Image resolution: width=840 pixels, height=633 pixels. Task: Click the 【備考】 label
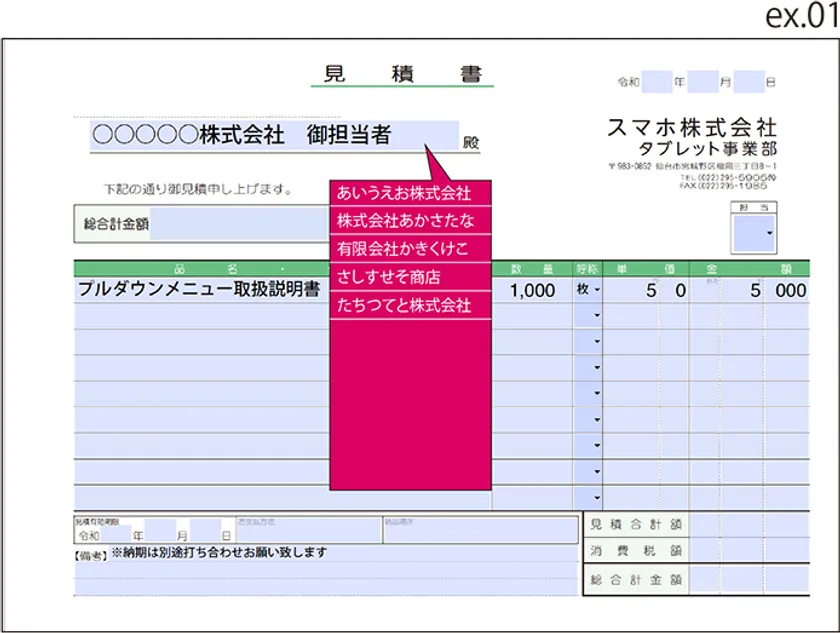[91, 556]
